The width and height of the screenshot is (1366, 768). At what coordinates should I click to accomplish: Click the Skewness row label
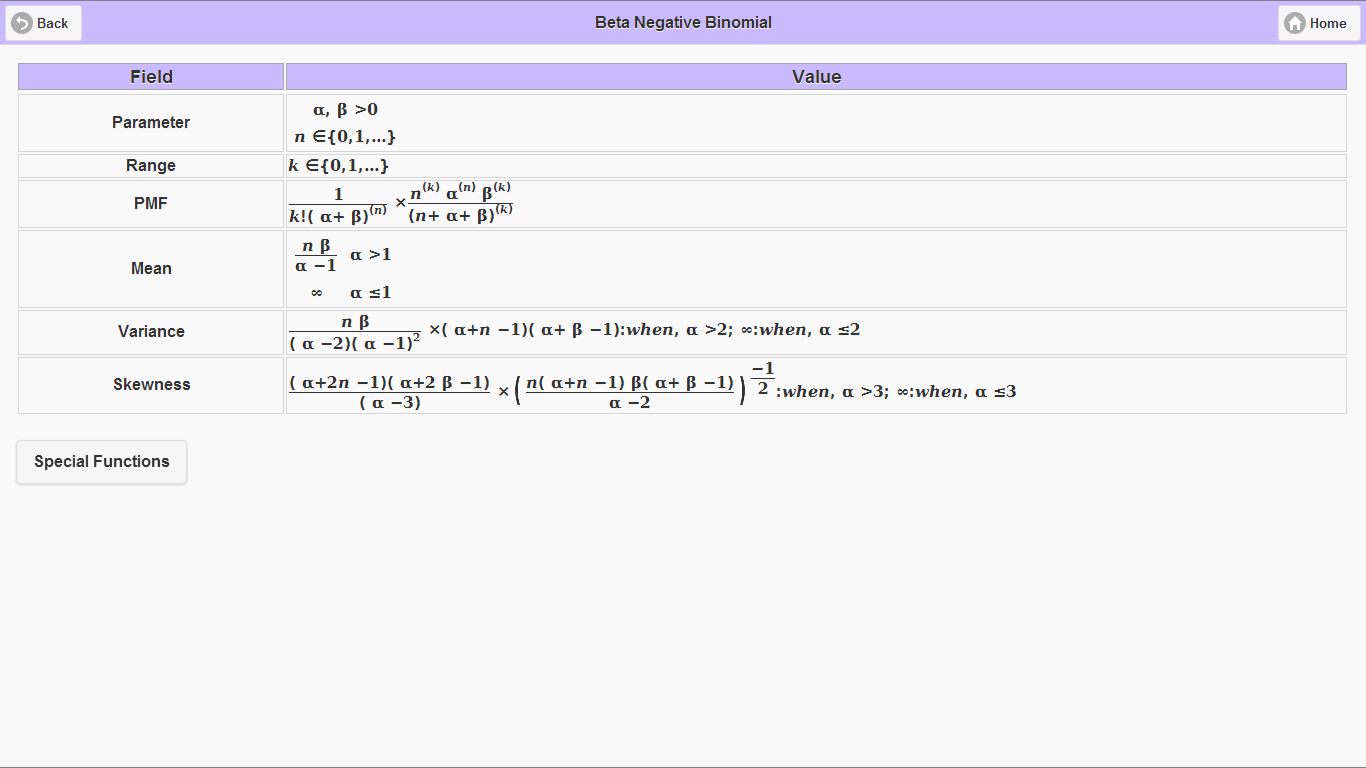click(150, 384)
